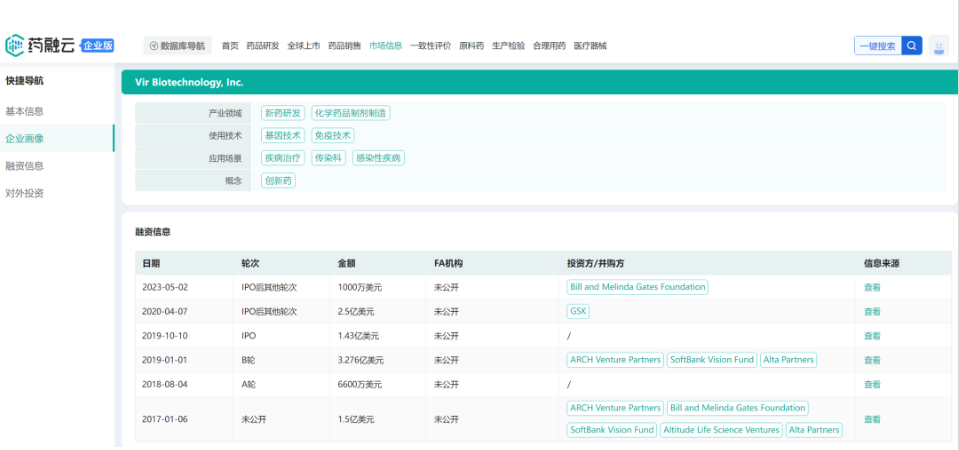Click the 一键搜索 input field
This screenshot has height=450, width=959.
coord(877,46)
